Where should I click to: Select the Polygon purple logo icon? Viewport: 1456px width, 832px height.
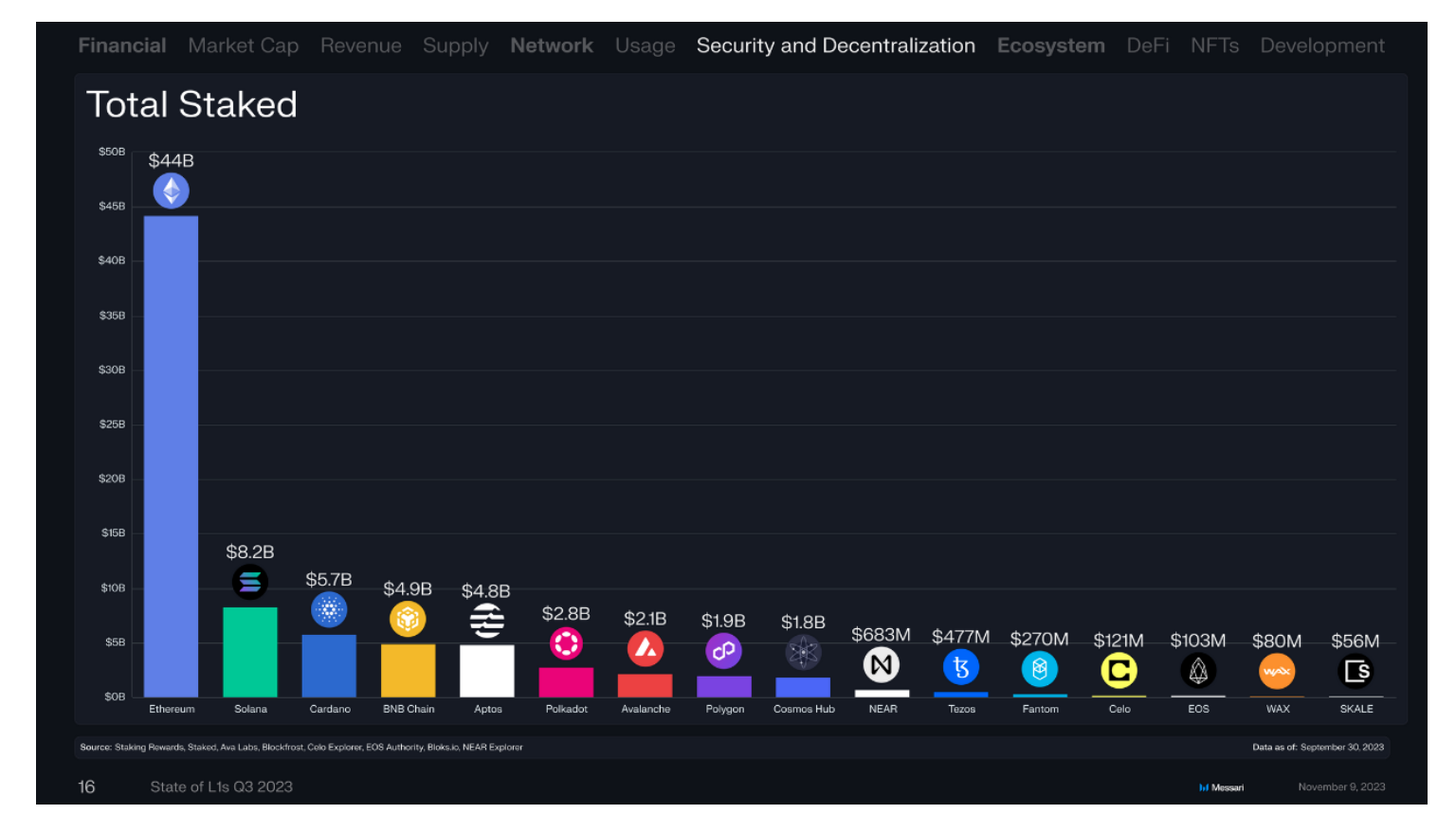(724, 651)
